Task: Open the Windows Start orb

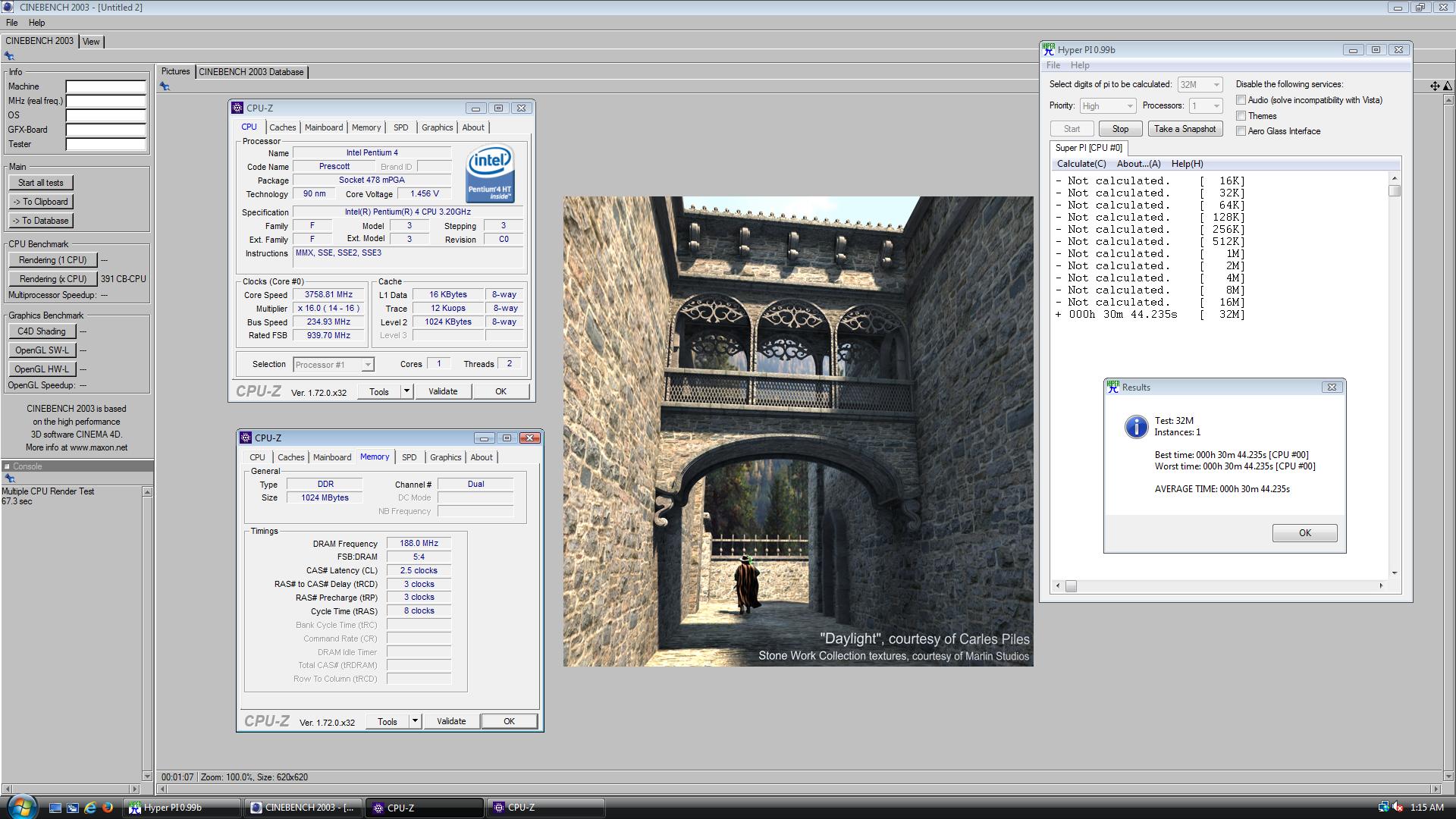Action: pos(20,806)
